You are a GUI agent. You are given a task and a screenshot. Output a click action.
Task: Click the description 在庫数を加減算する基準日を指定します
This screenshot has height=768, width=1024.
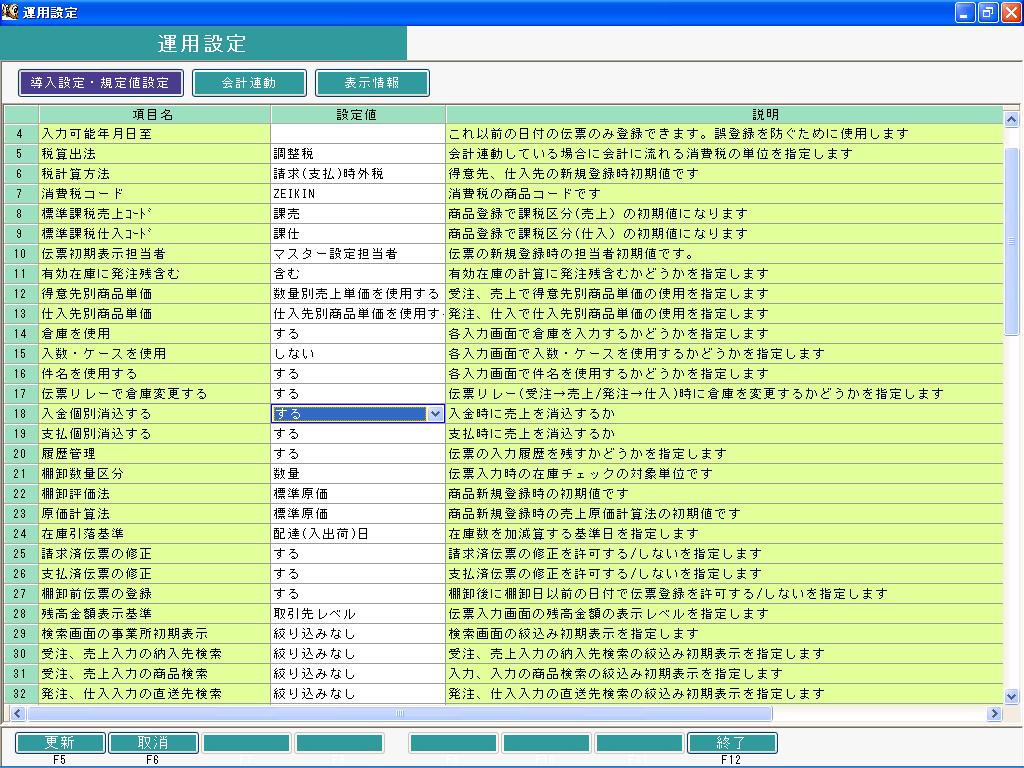[724, 534]
